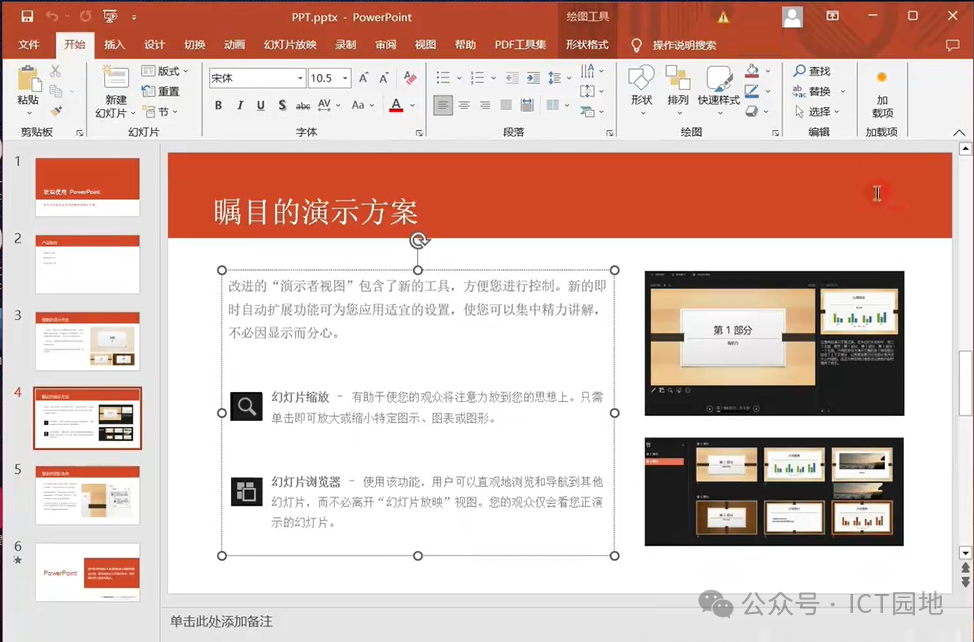Click the Save icon in title bar
Screen dimensions: 974x642
(x=27, y=16)
